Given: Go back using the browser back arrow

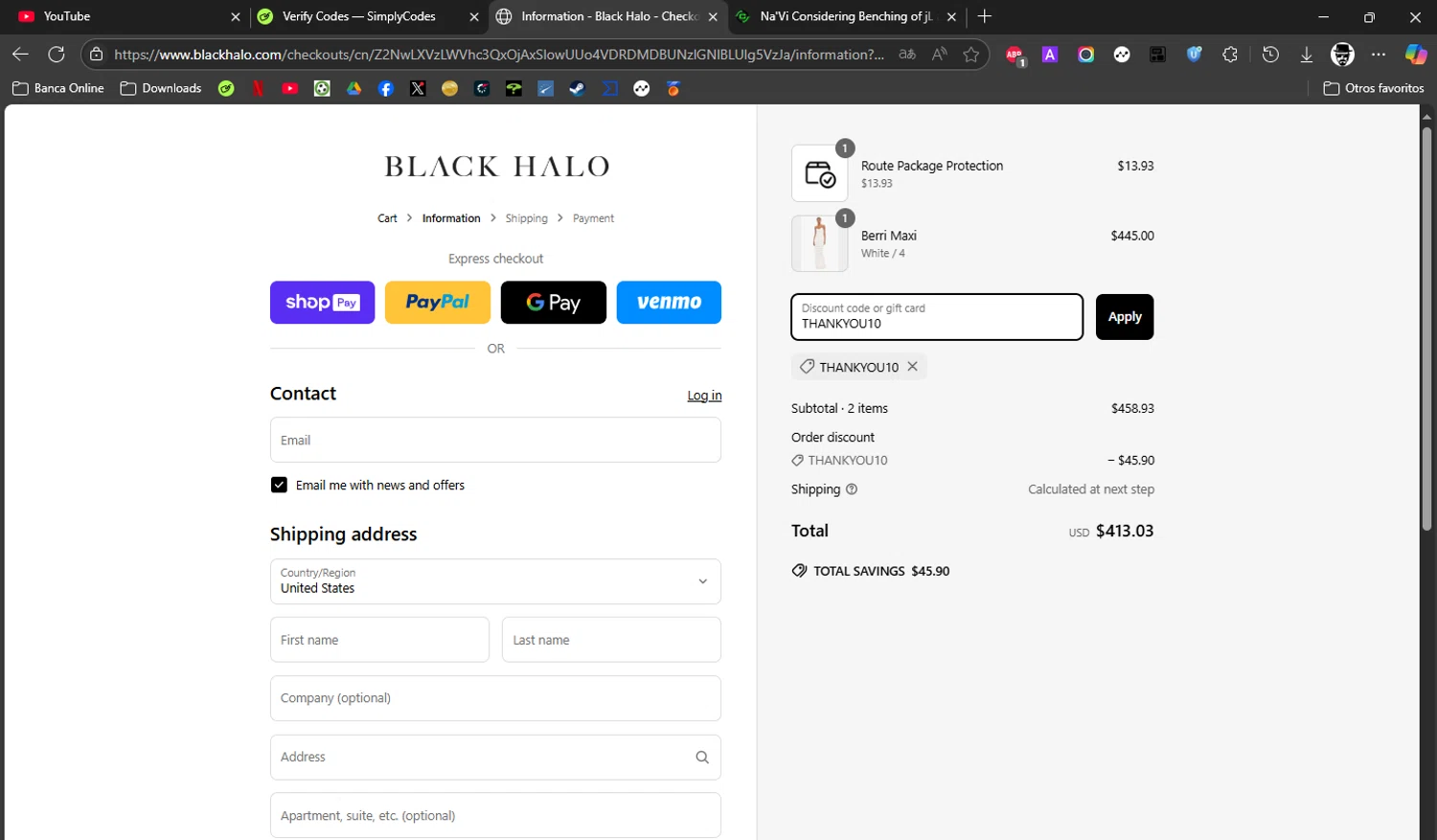Looking at the screenshot, I should point(20,55).
